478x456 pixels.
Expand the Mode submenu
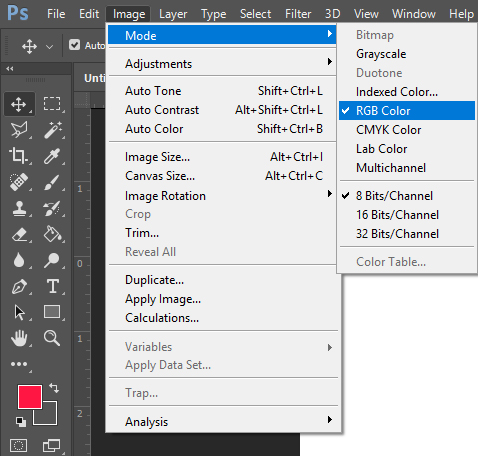[x=222, y=35]
